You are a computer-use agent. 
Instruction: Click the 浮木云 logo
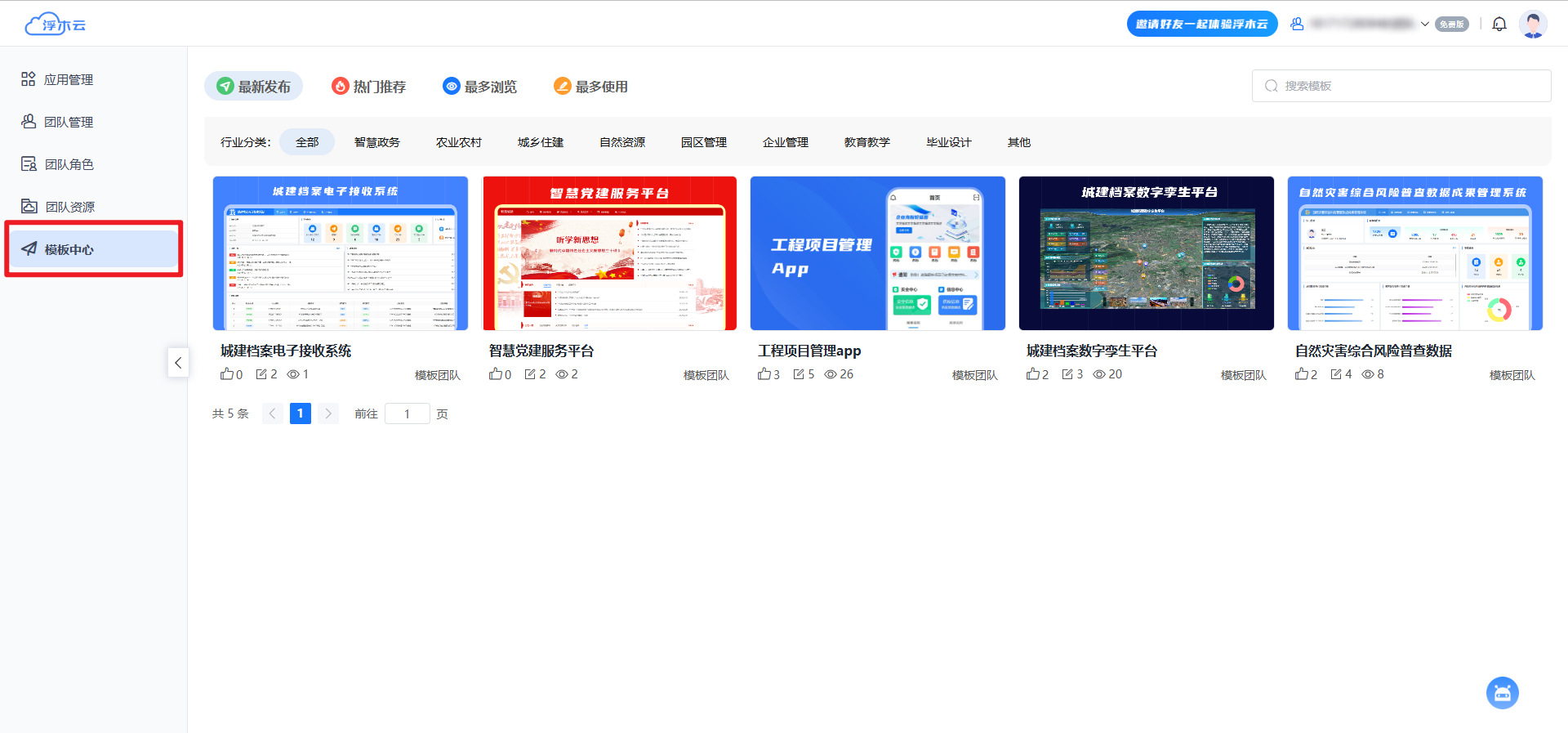(55, 25)
